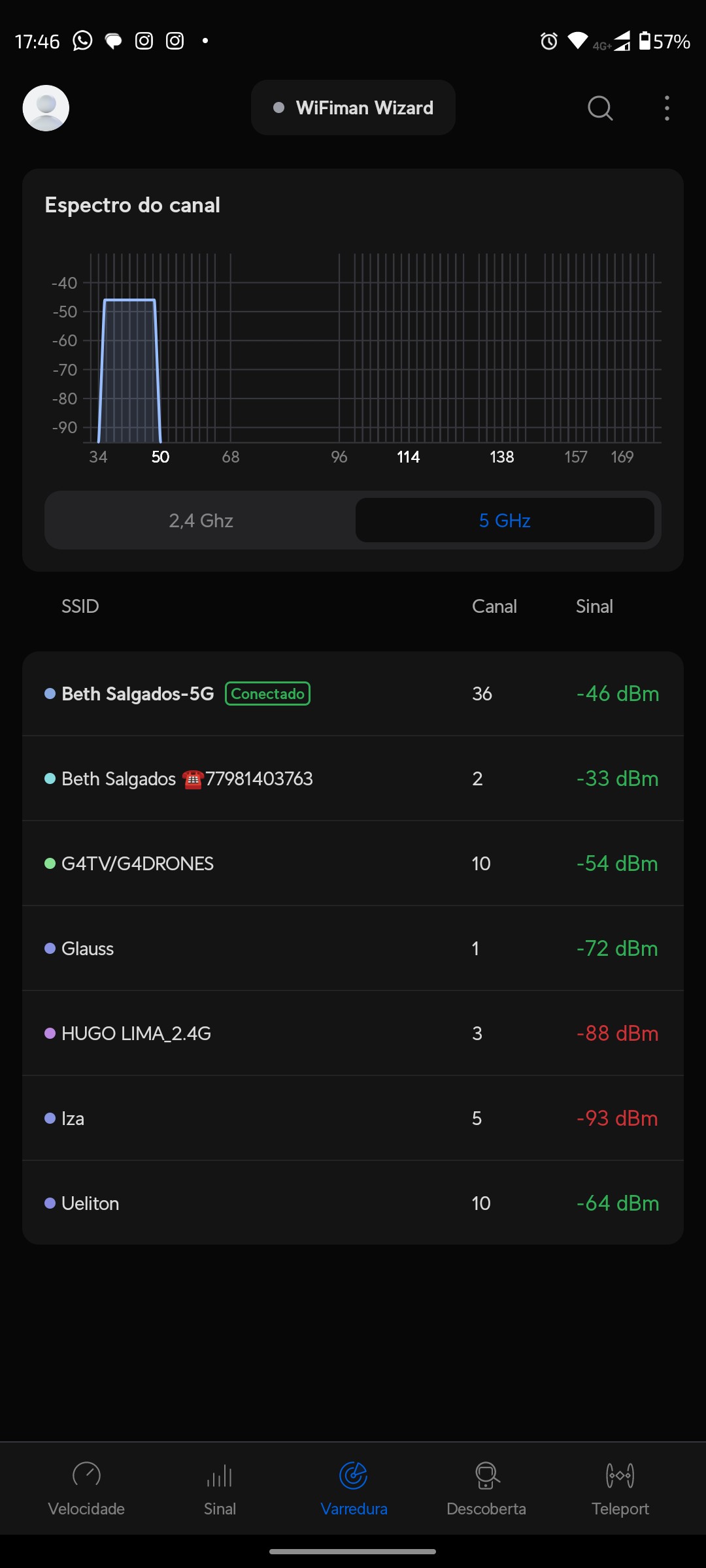Screen dimensions: 706x1568
Task: Tap the alarm clock status bar icon
Action: pos(549,41)
